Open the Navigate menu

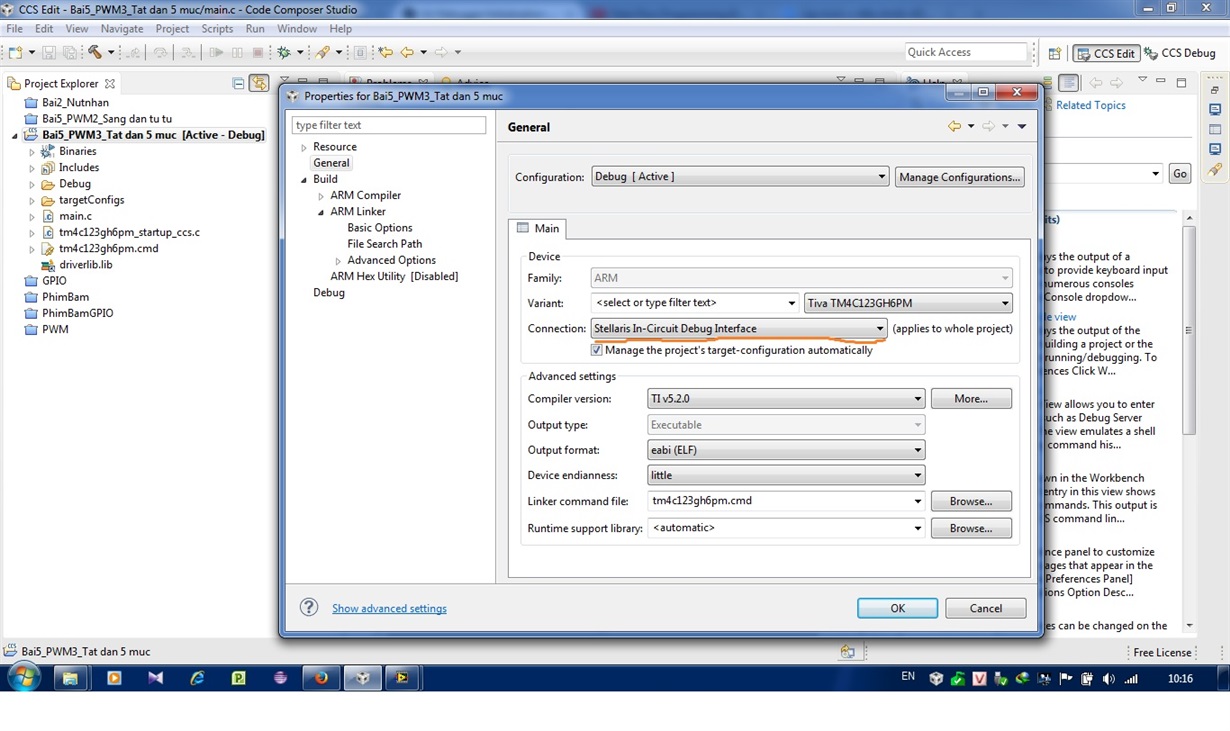[x=122, y=29]
